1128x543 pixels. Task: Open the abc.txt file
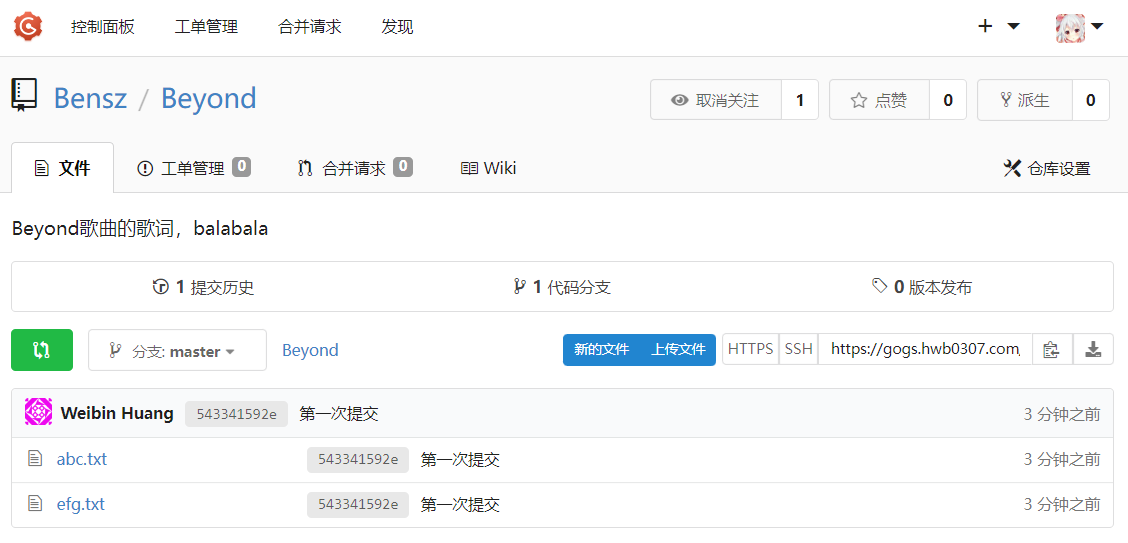tap(82, 459)
